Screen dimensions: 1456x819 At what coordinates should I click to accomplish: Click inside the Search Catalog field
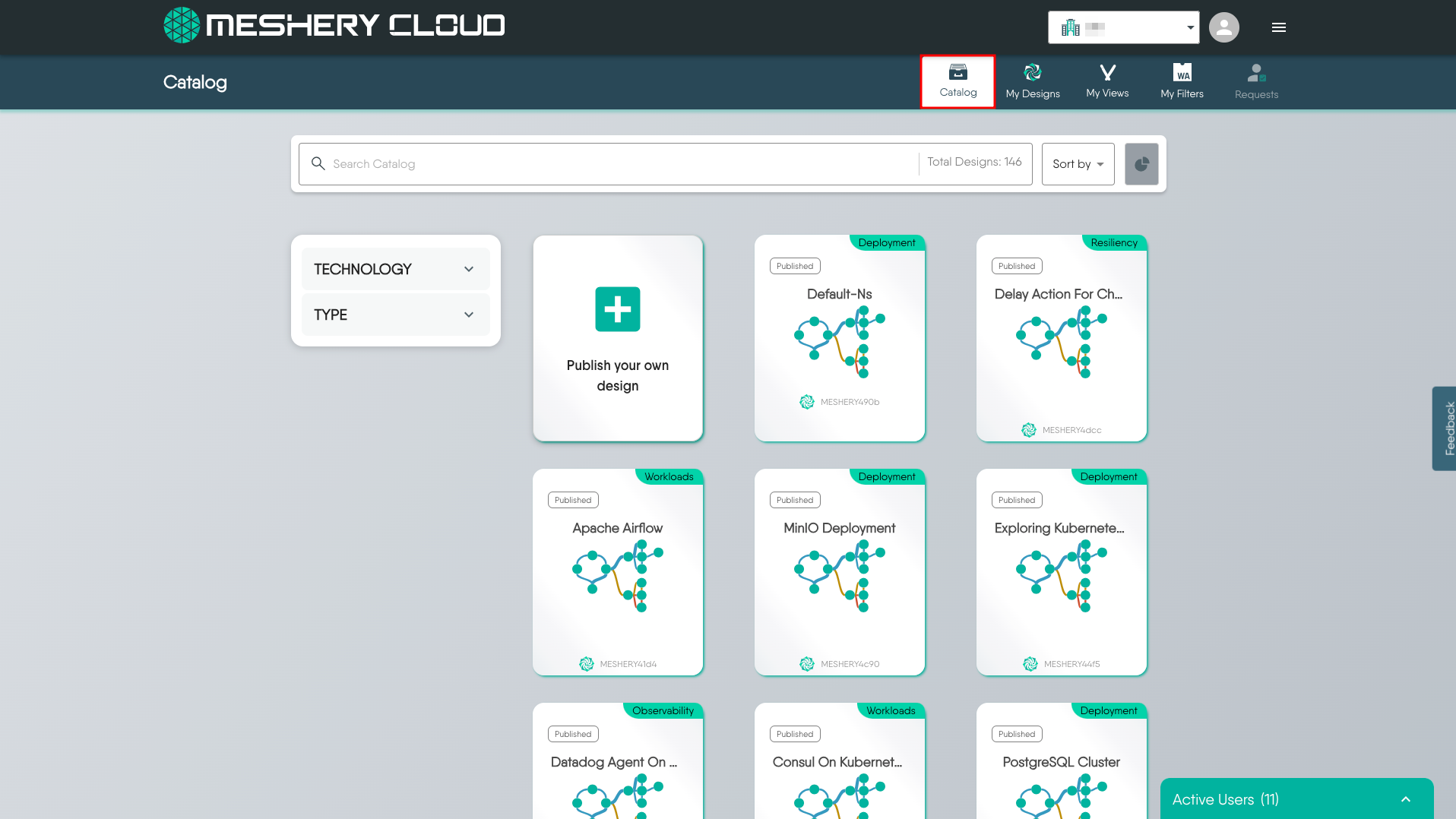point(532,163)
